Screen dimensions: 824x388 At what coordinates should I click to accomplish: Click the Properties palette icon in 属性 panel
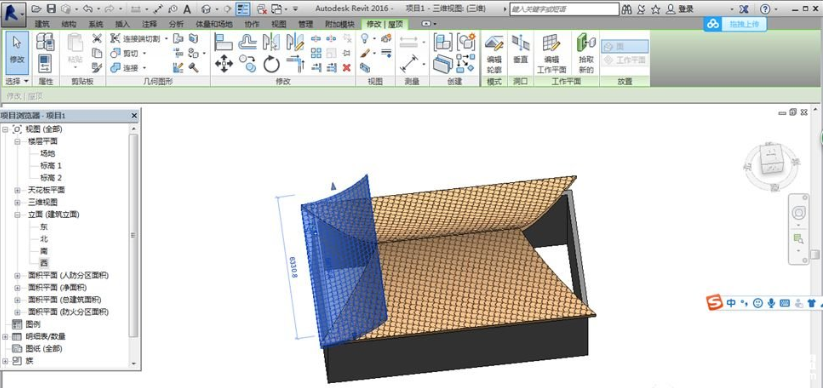[45, 64]
